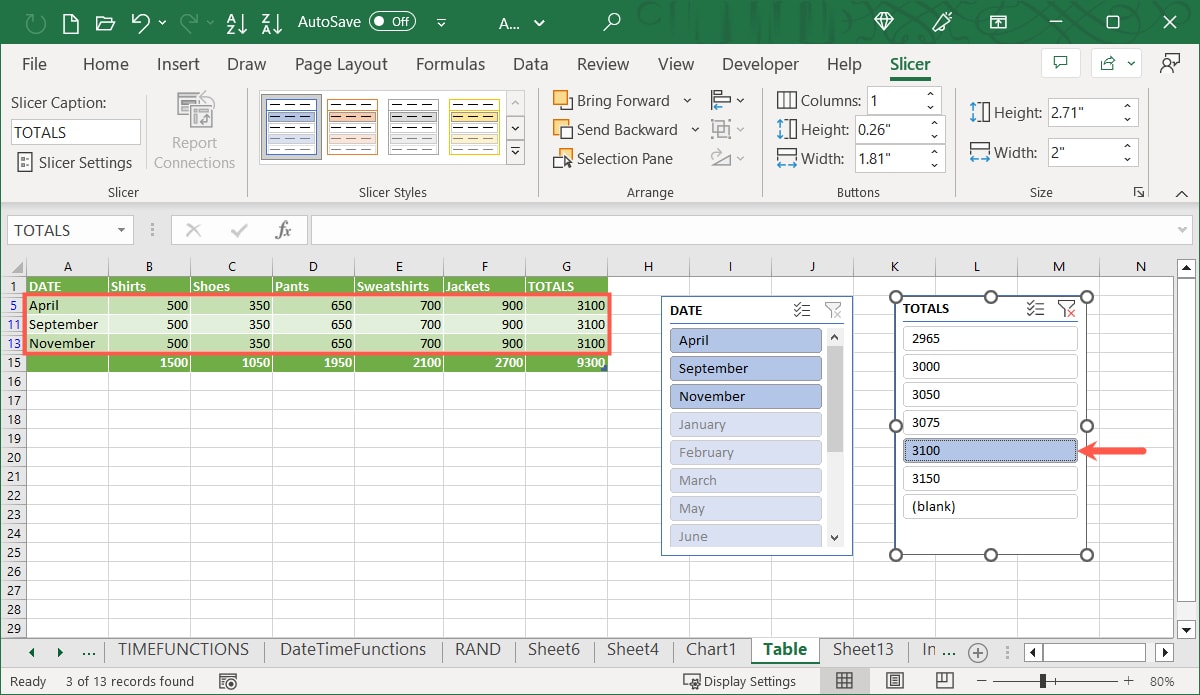Click the Sort A to Z icon

236,22
